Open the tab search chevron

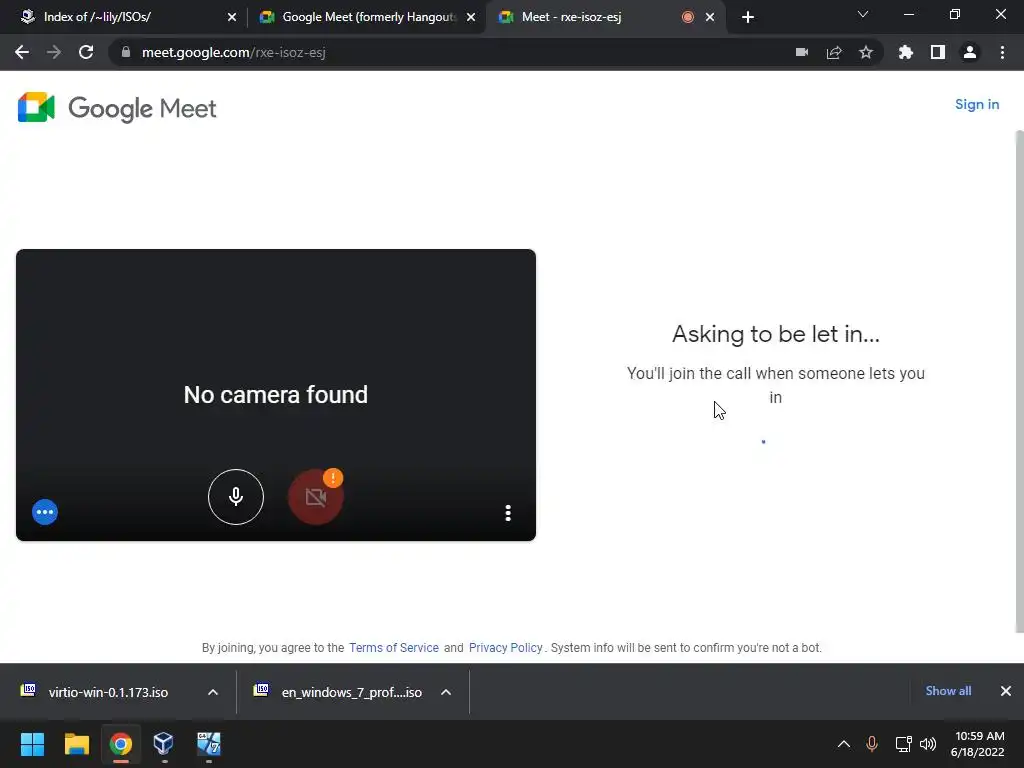[863, 14]
